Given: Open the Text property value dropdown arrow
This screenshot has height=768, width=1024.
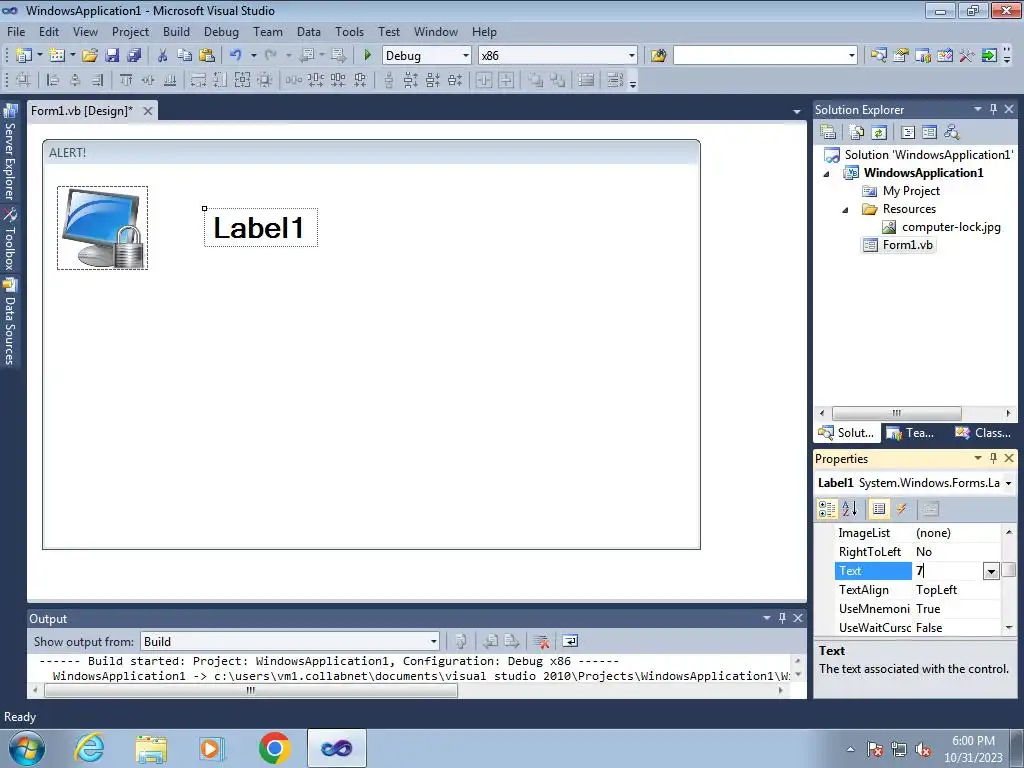Looking at the screenshot, I should tap(991, 571).
